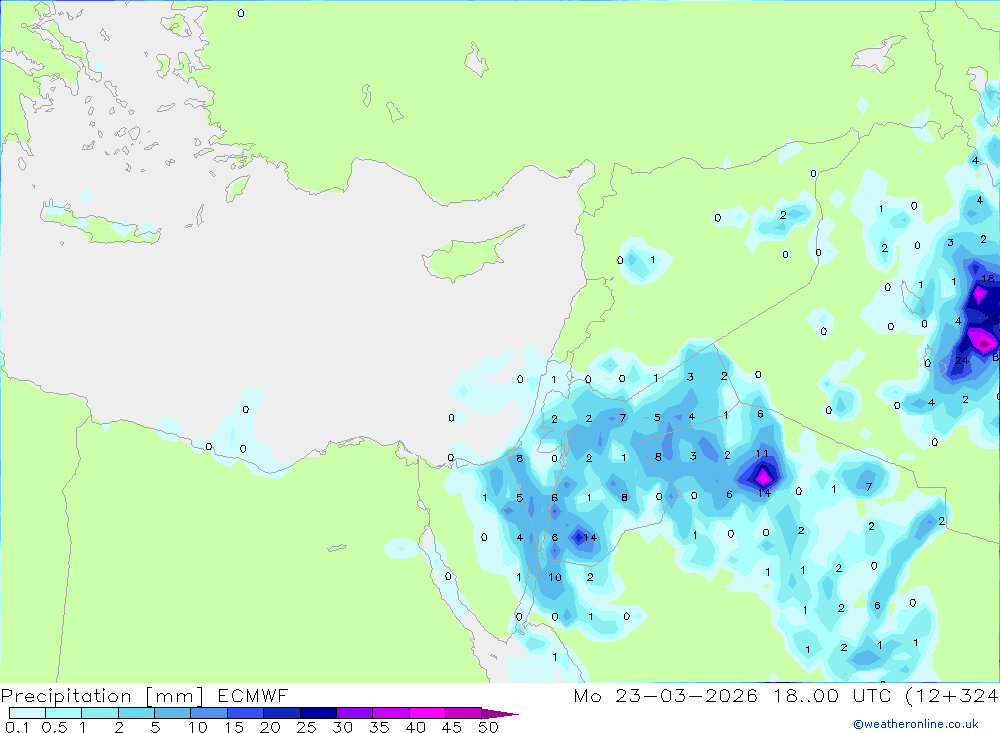
Task: Click the lightest 0.1–0.5 mm legend swatch
Action: click(27, 713)
